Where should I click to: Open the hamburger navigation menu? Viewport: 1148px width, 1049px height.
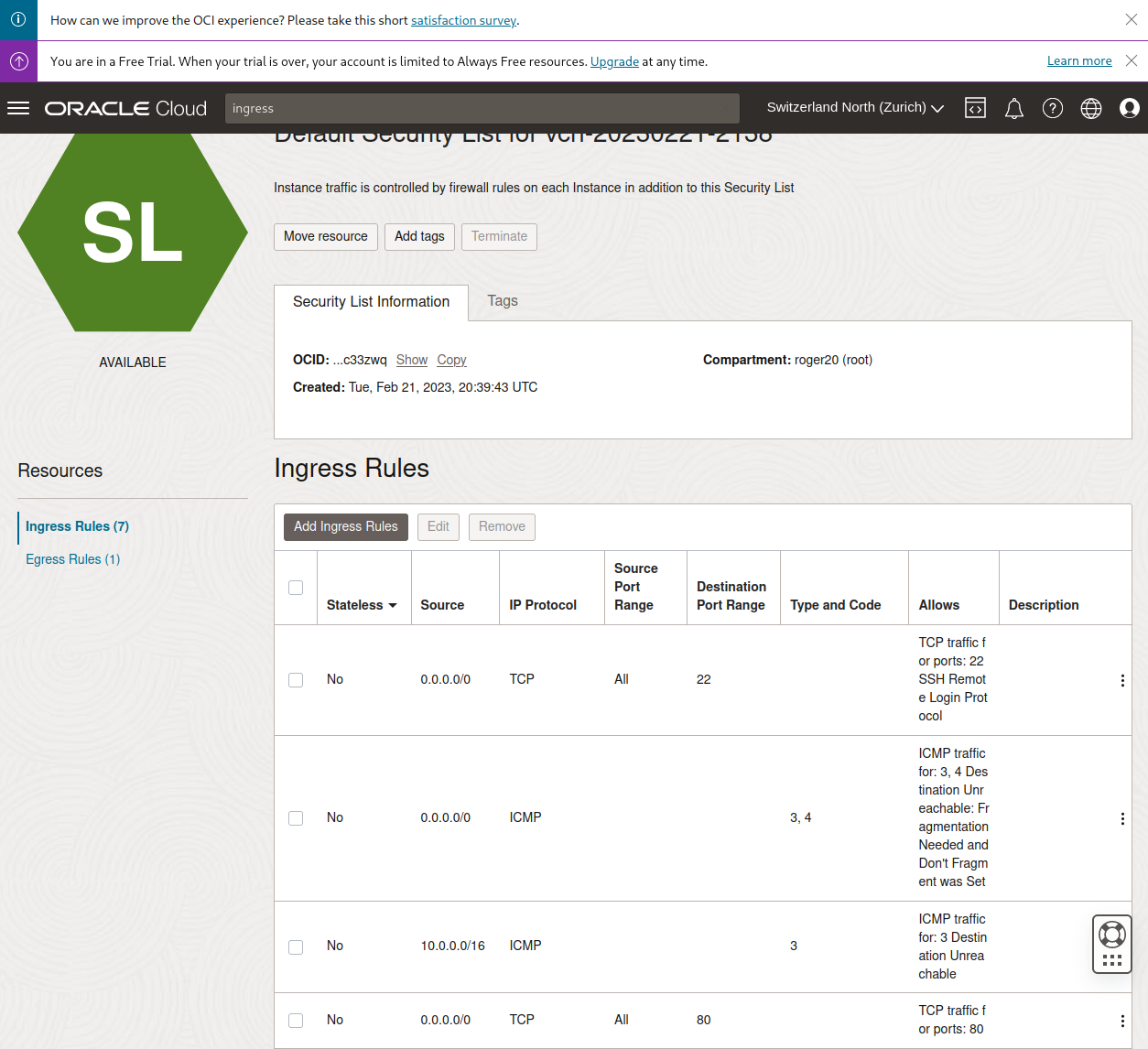pos(18,108)
